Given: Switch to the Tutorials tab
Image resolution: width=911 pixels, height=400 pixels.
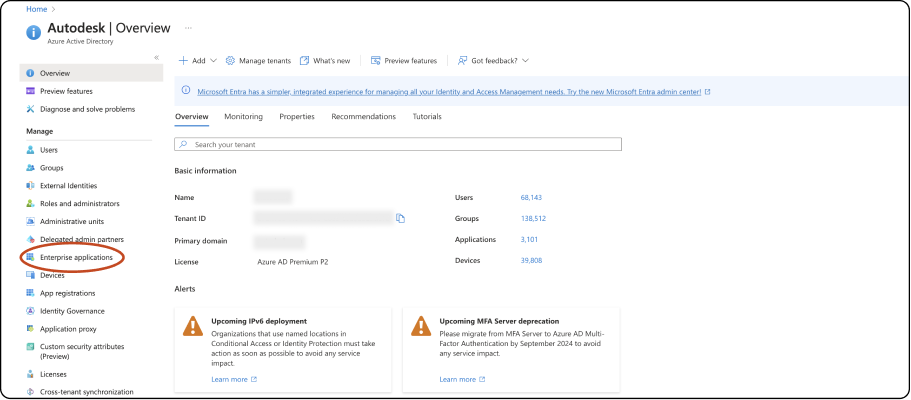Looking at the screenshot, I should pos(427,117).
